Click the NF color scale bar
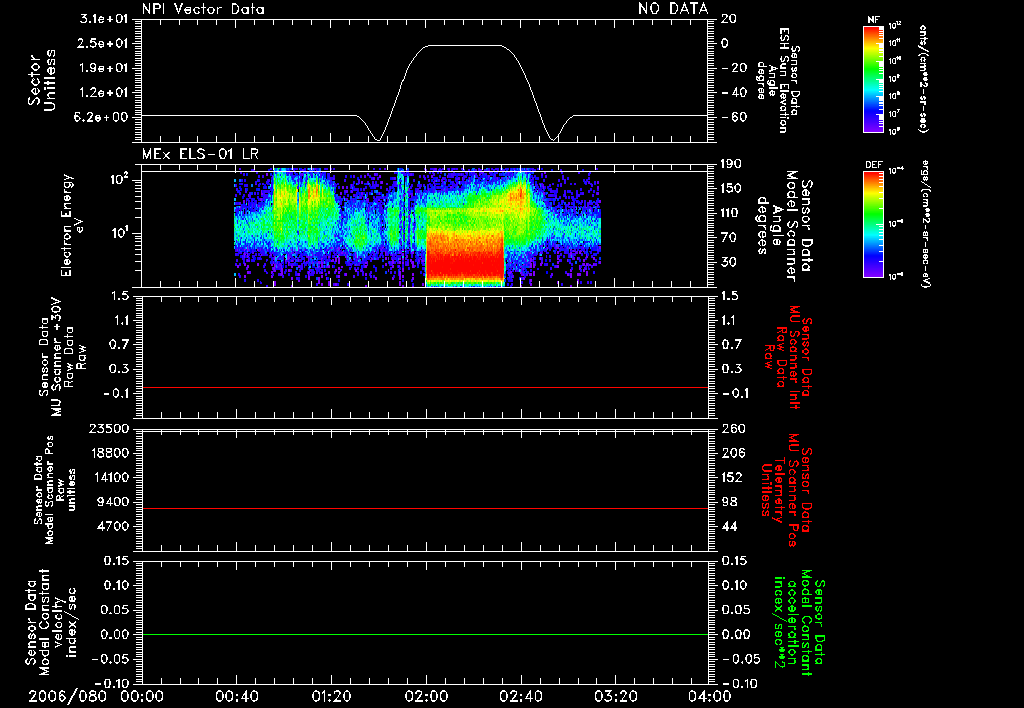The height and width of the screenshot is (708, 1024). 874,78
